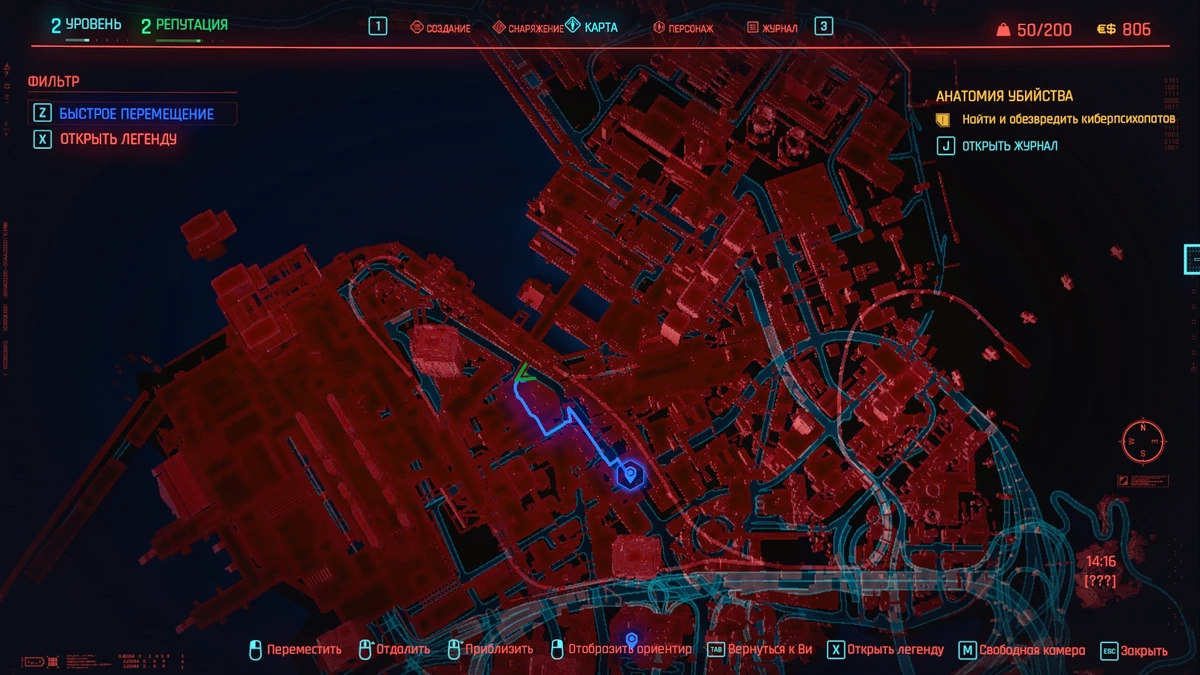Click the СНАРЯЖЕНИЕ tab icon

coord(498,28)
